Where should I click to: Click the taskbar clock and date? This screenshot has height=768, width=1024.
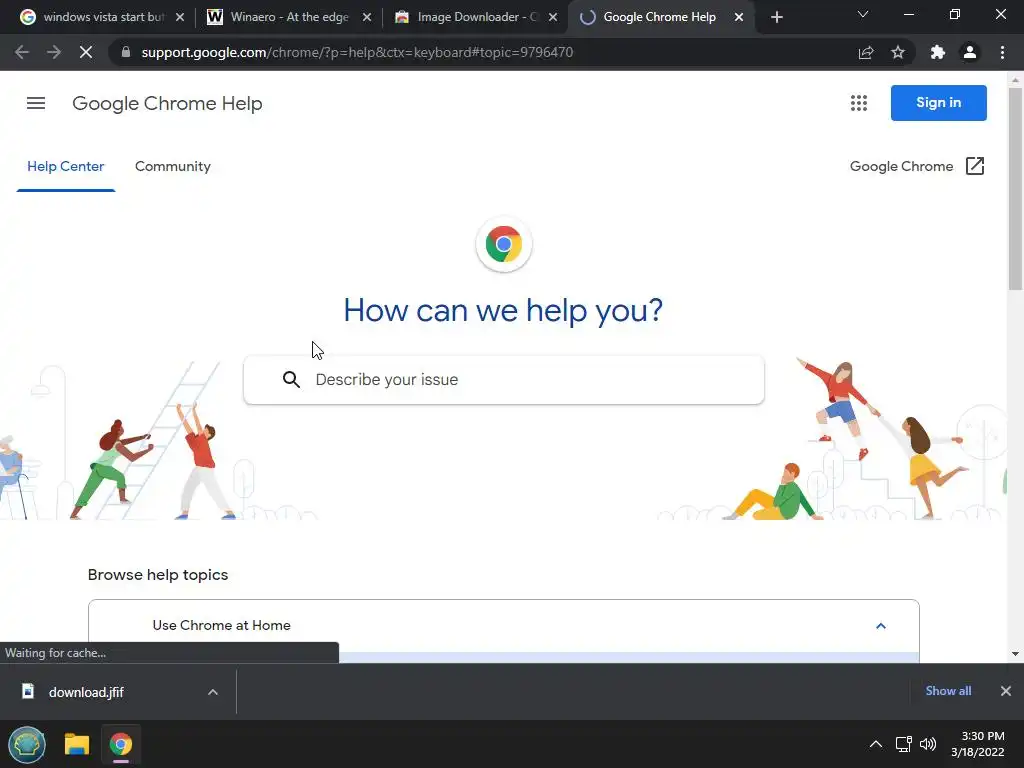pos(978,744)
